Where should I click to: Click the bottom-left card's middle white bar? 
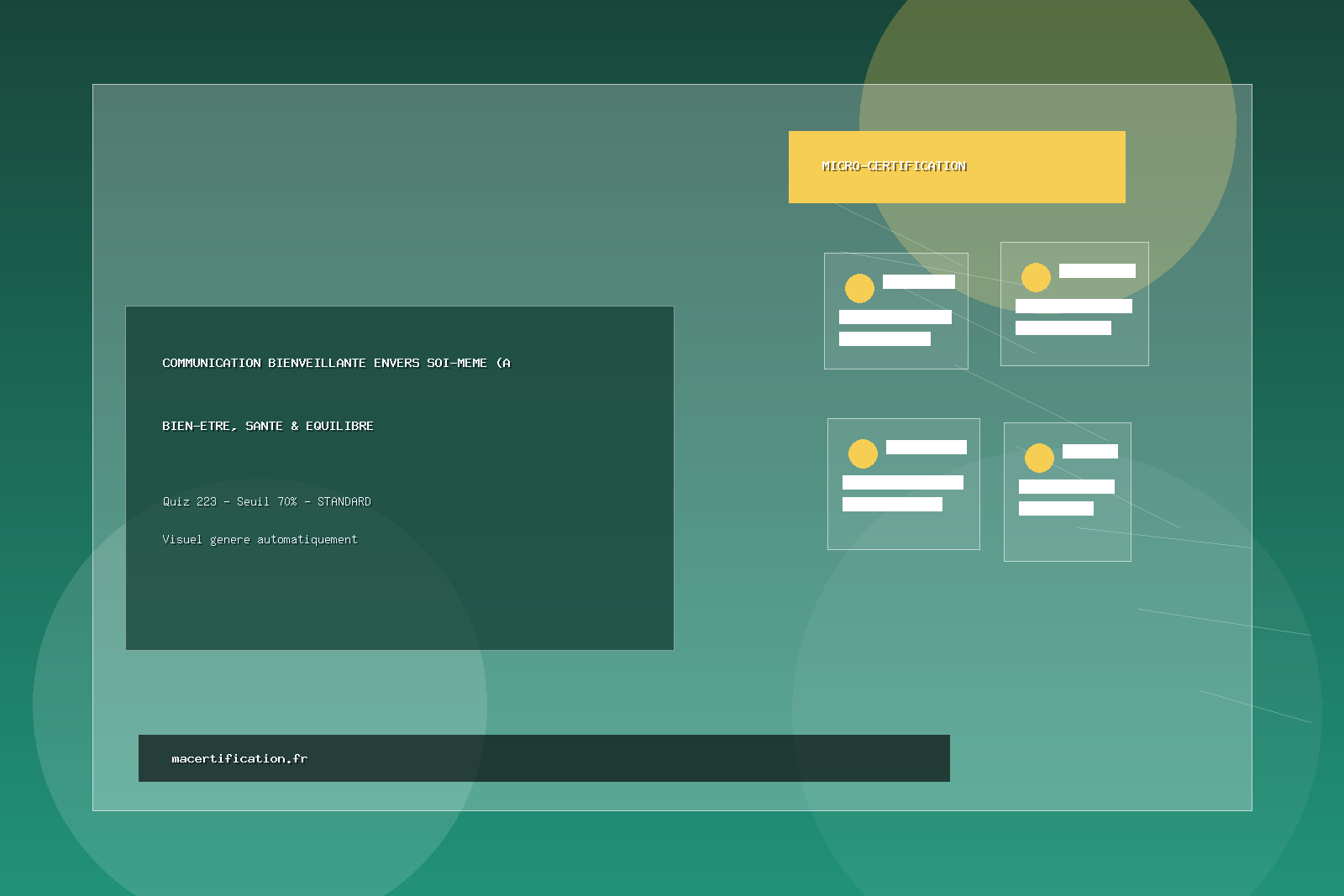pyautogui.click(x=902, y=482)
